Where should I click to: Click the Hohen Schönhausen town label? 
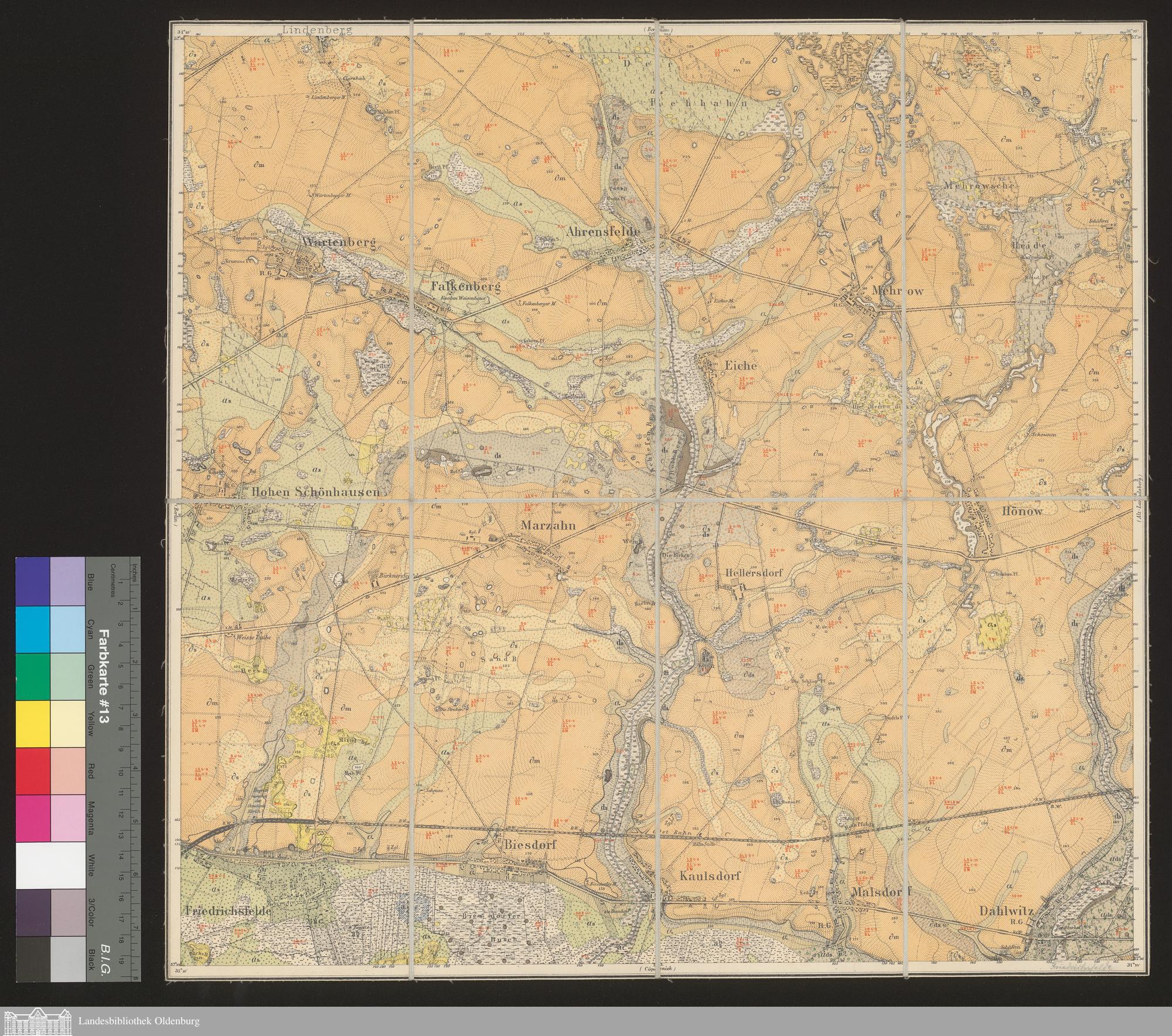[315, 492]
